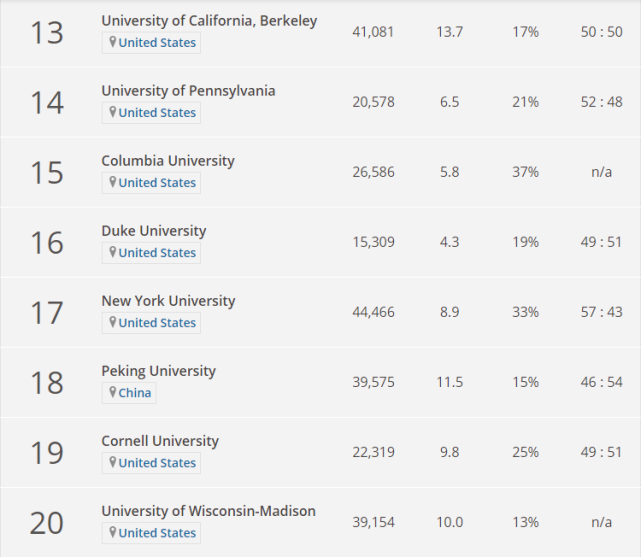Go to the Peking University page
This screenshot has width=641, height=557.
158,371
